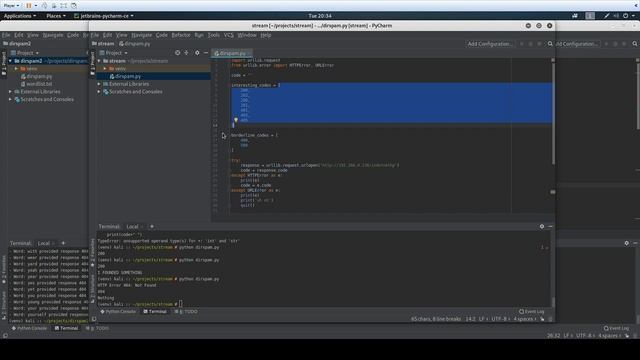This screenshot has height=360, width=640.
Task: Click the pause icon in VM player toolbar
Action: (x=29, y=6)
